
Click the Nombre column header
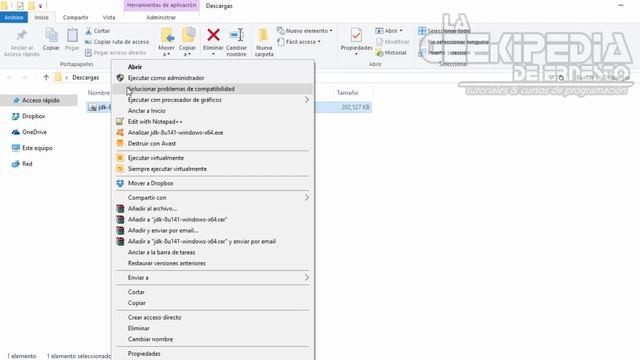(98, 93)
